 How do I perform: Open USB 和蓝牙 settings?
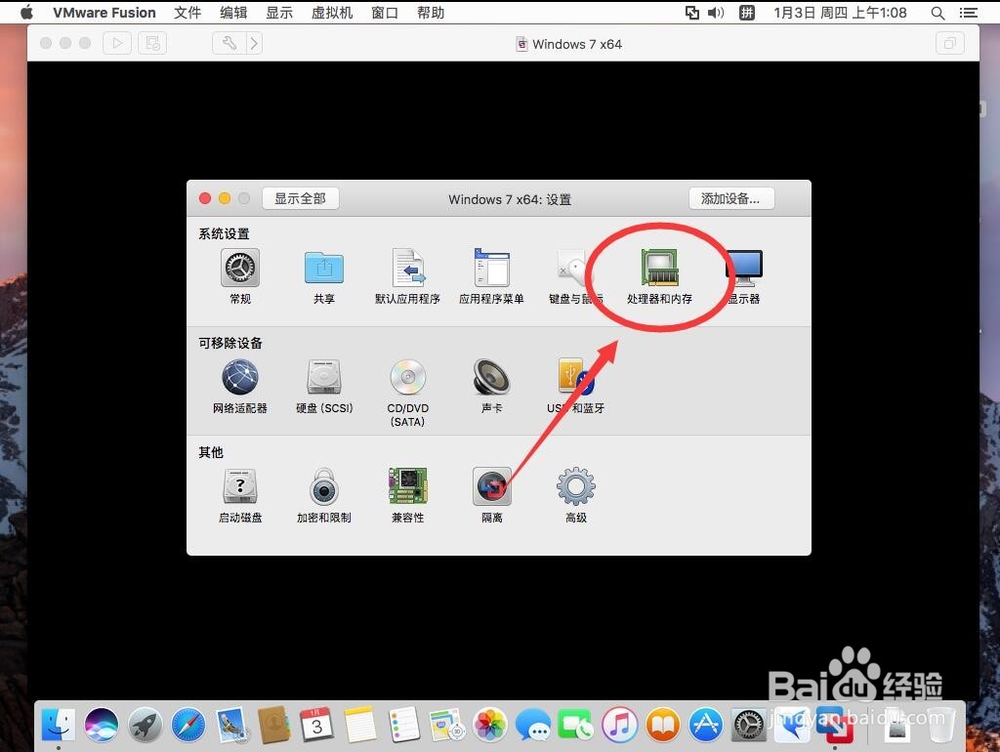(x=575, y=377)
